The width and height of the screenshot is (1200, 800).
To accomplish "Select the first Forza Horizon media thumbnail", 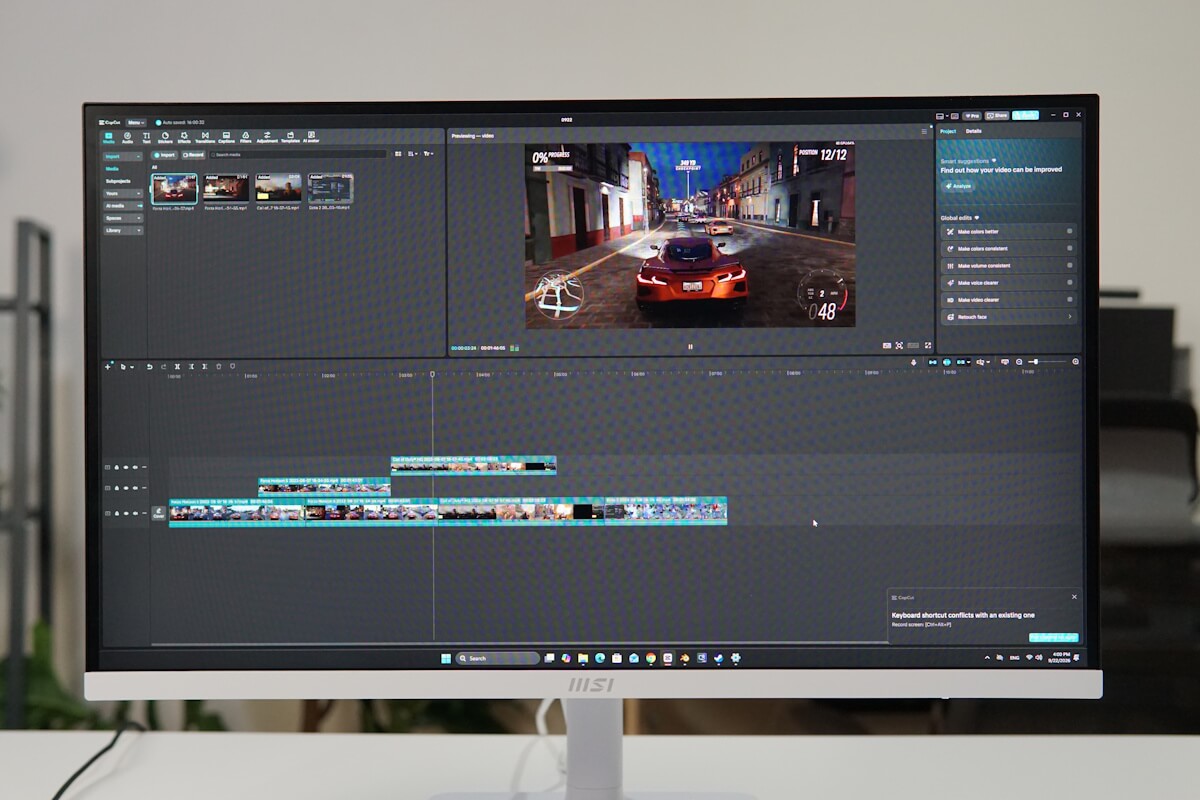I will [x=175, y=189].
